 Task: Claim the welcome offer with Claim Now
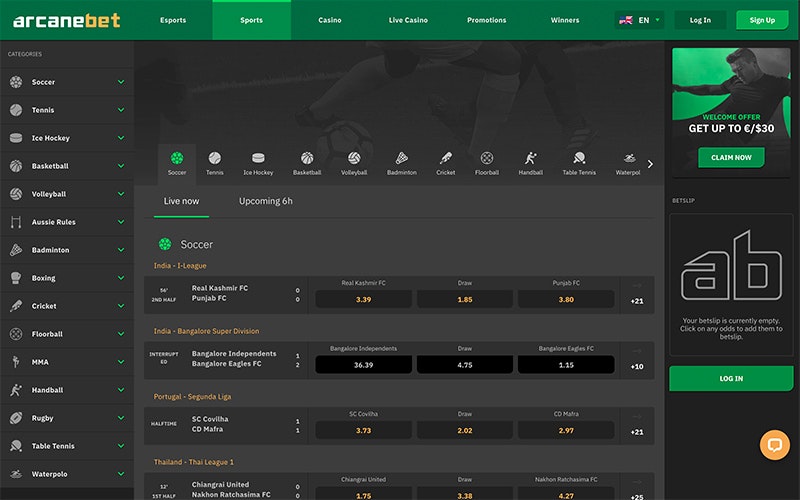pos(731,158)
